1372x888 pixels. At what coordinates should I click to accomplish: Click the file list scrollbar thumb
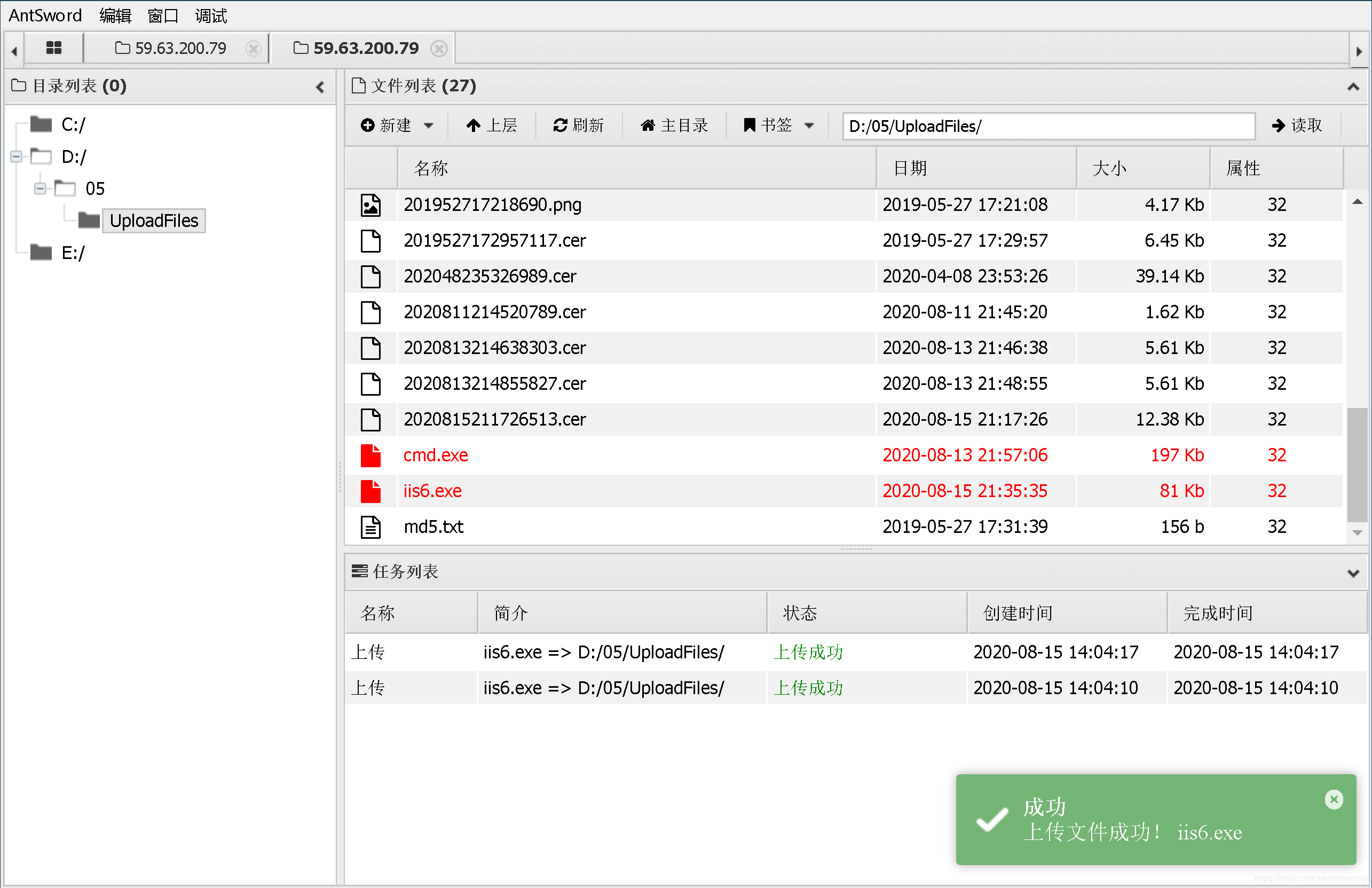point(1357,465)
